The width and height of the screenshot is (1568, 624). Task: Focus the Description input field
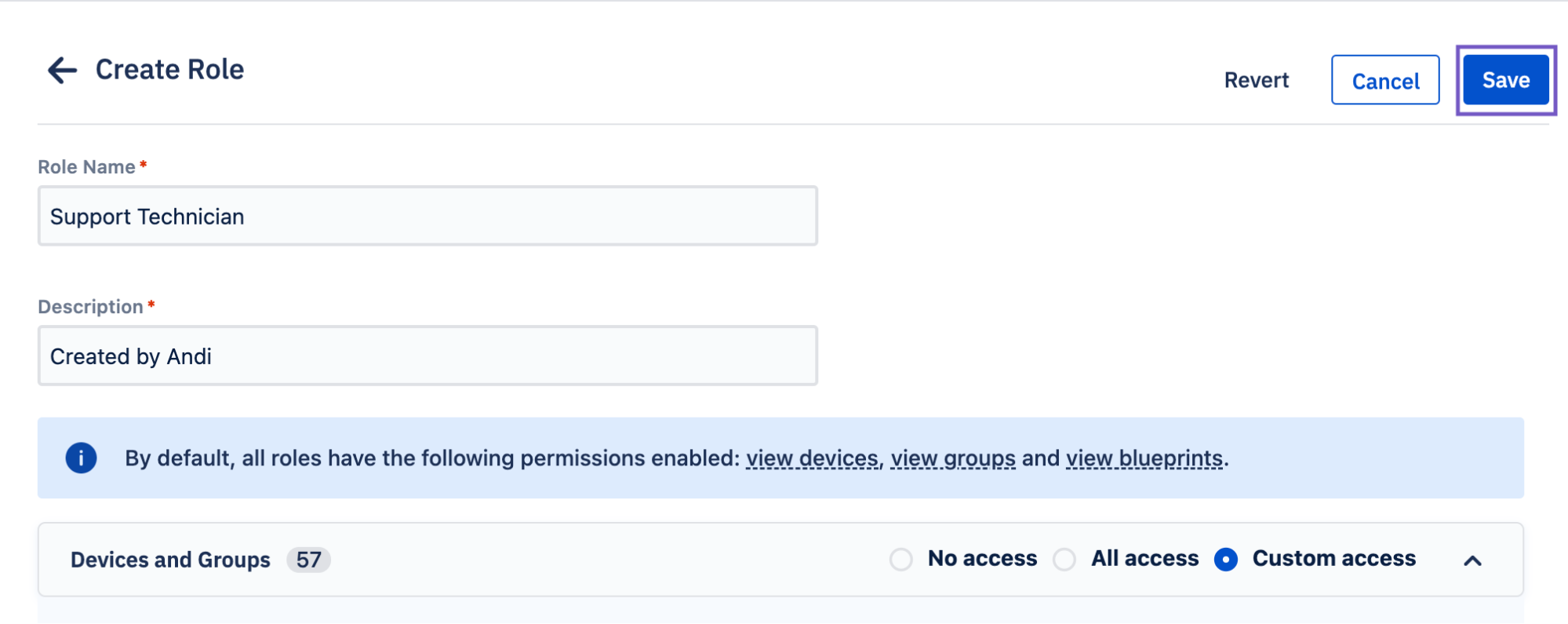coord(427,356)
